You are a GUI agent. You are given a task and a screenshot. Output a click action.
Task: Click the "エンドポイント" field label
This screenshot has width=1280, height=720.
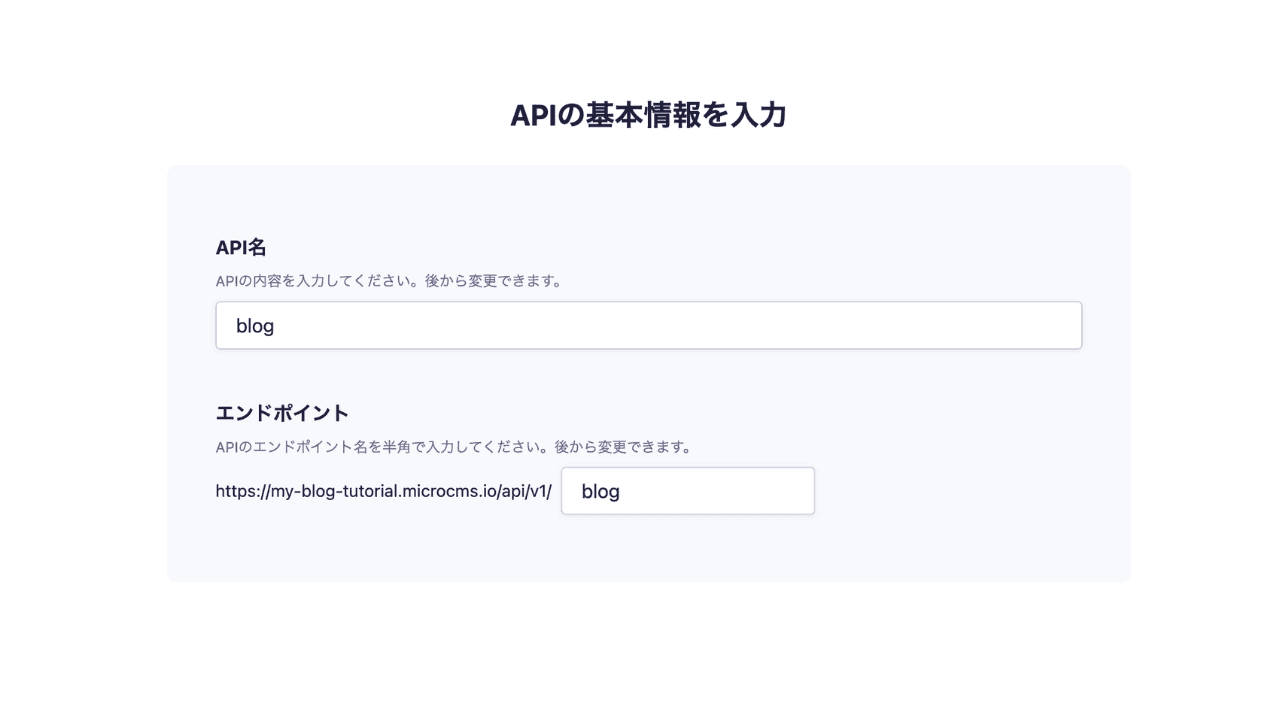tap(282, 413)
